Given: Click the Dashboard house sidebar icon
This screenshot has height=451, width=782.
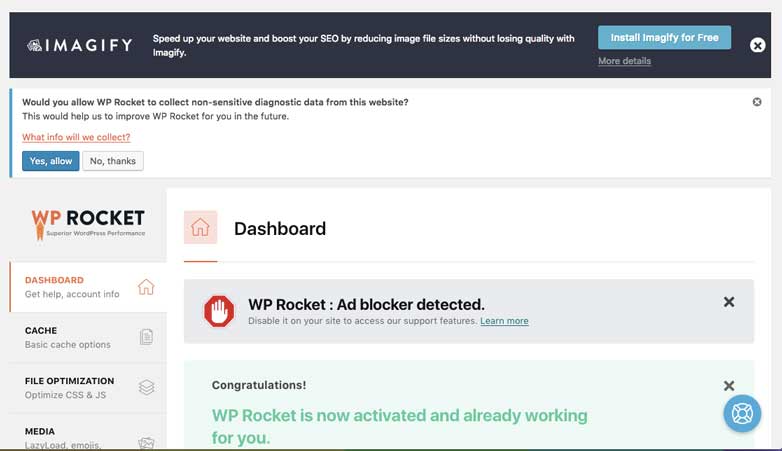Looking at the screenshot, I should 146,287.
